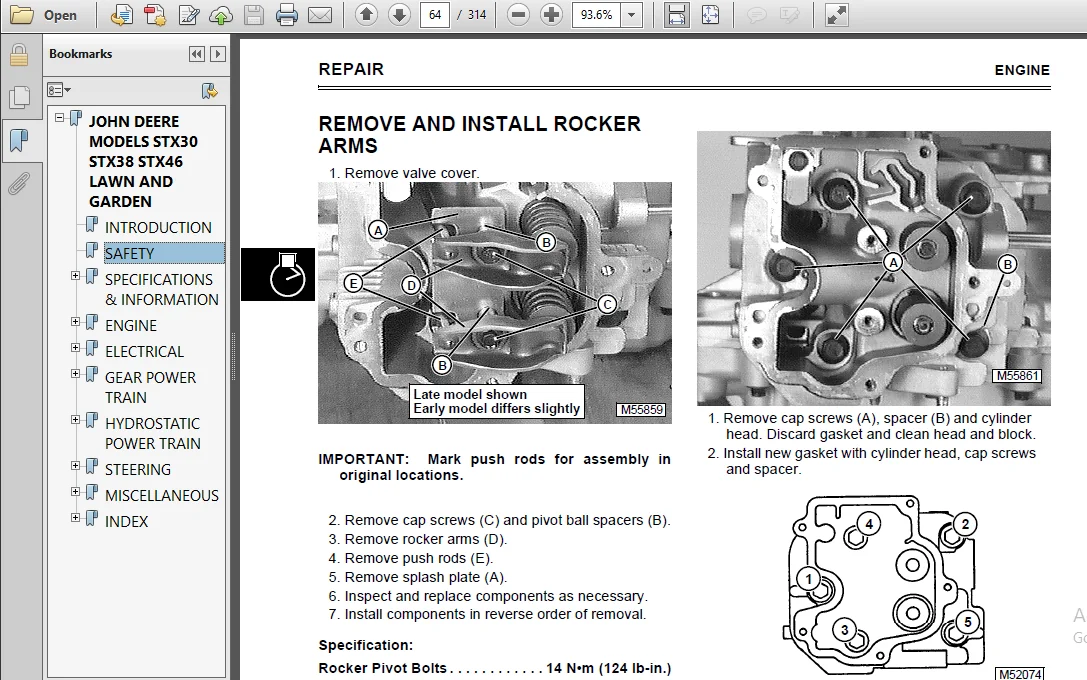
Task: Print the document with printer icon
Action: click(x=286, y=15)
